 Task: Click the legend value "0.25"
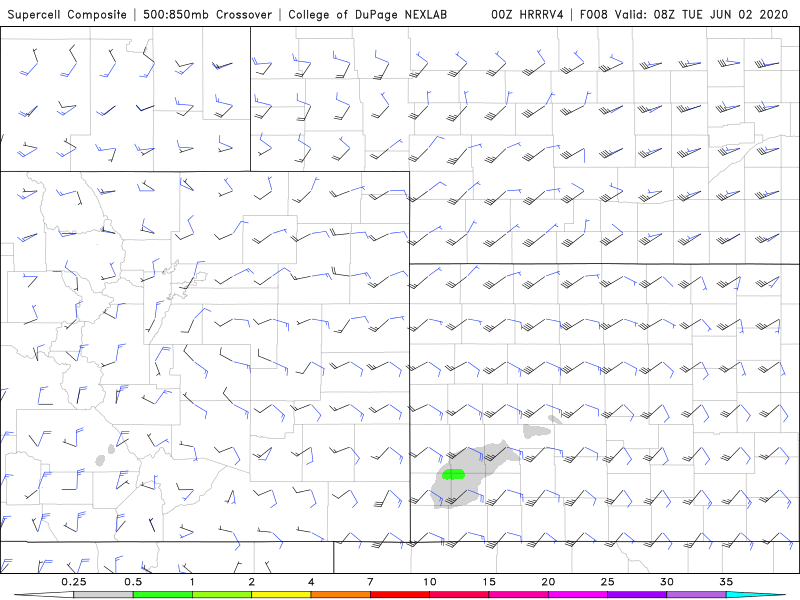tap(74, 582)
